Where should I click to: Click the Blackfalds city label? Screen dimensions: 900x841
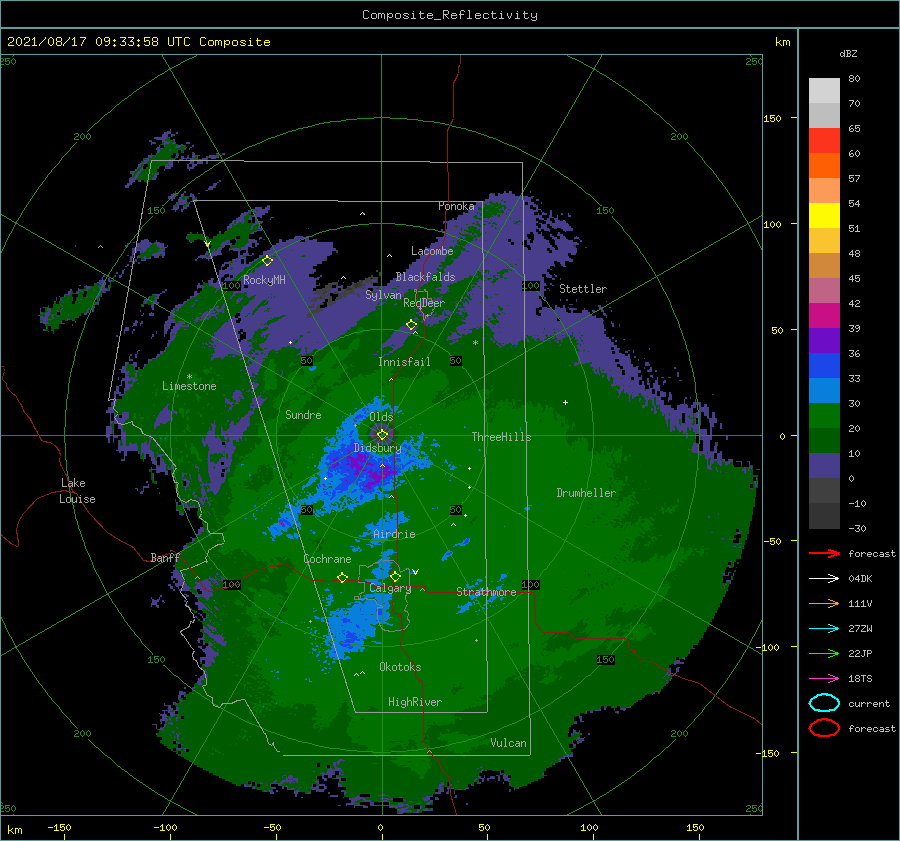425,277
